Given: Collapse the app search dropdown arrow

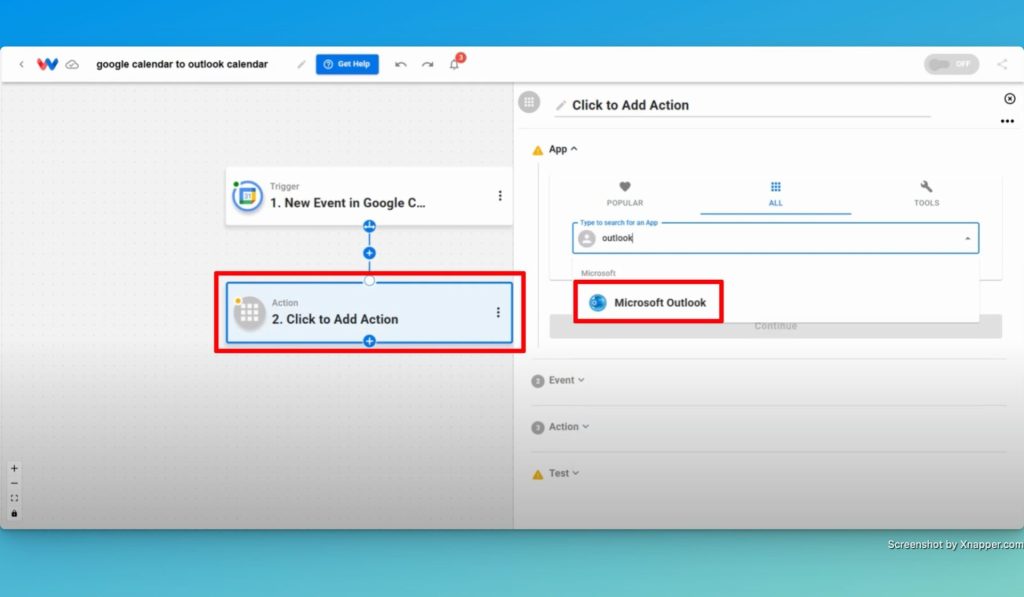Looking at the screenshot, I should 967,238.
